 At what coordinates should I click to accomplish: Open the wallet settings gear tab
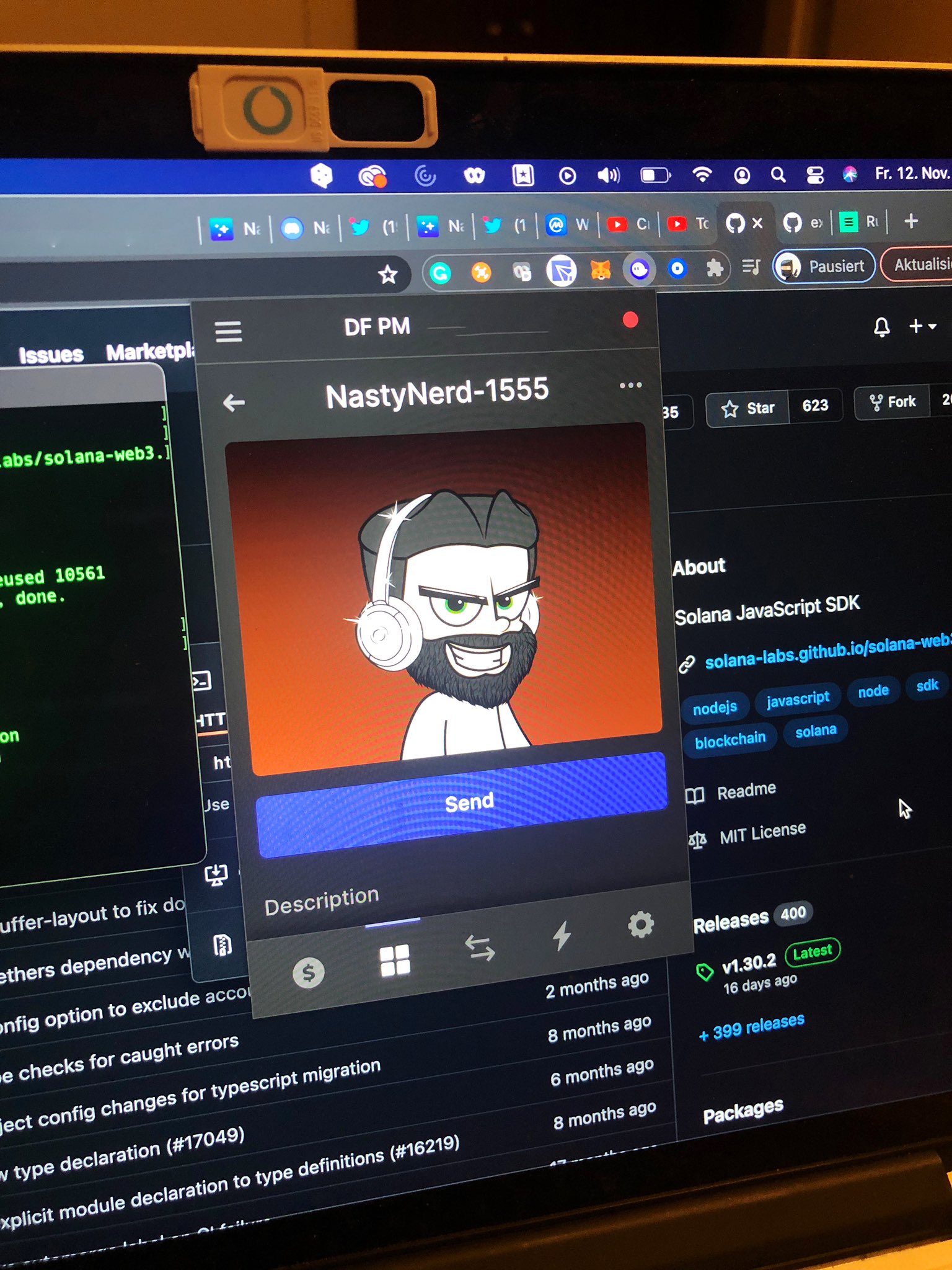click(641, 924)
